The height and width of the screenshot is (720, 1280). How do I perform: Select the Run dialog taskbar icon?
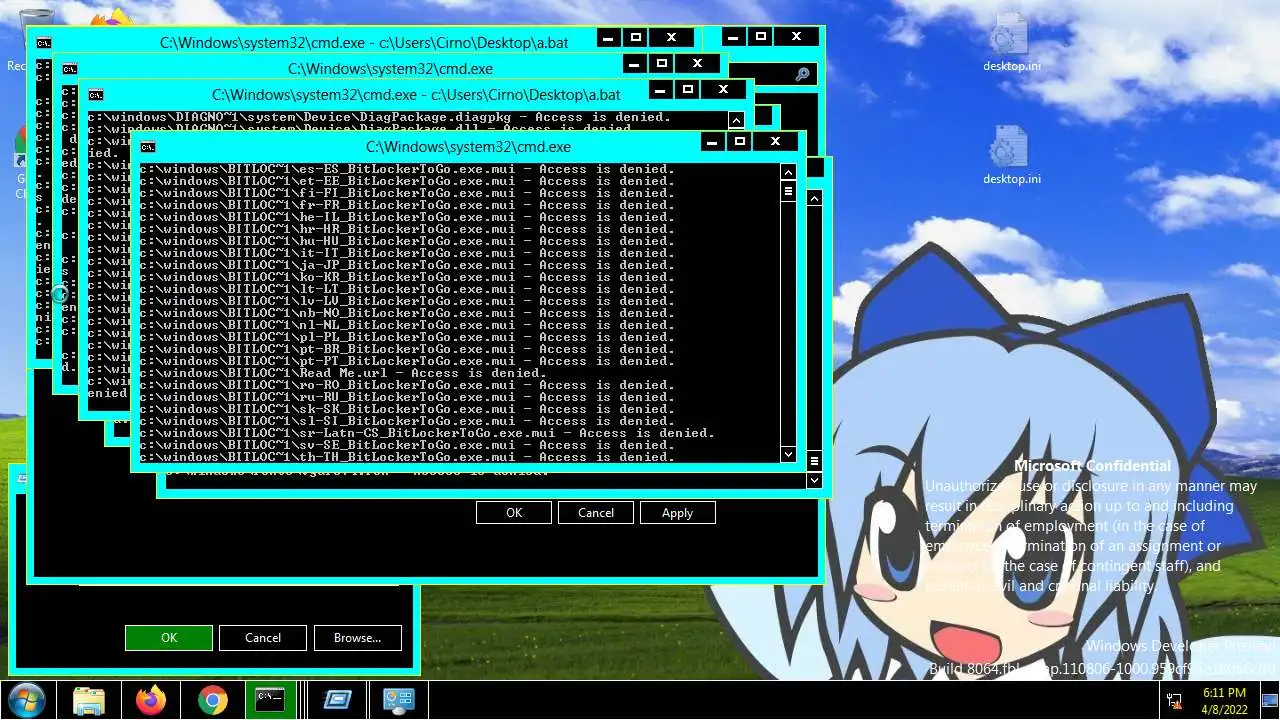338,701
